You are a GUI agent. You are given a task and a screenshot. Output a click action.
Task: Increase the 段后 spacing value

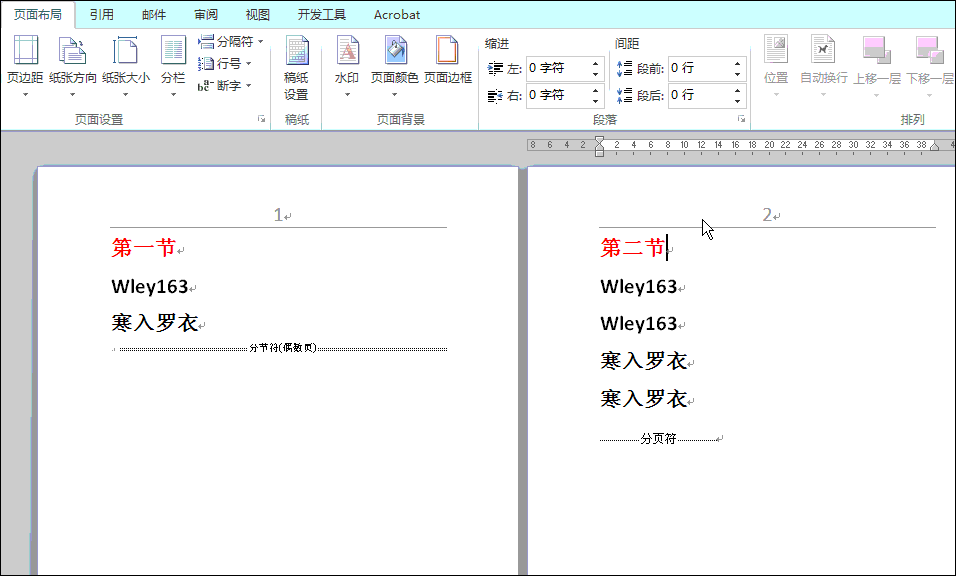738,90
